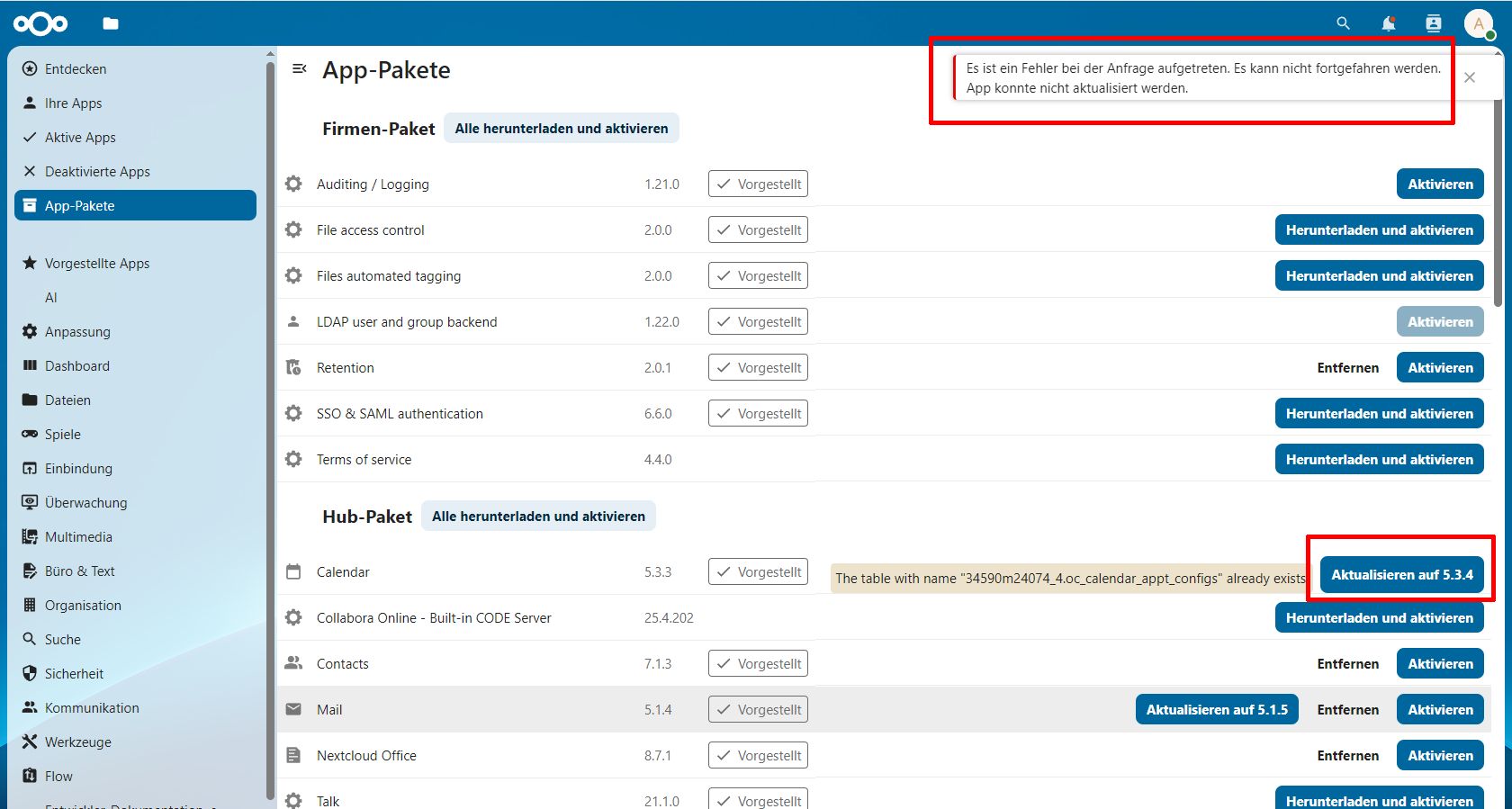This screenshot has height=809, width=1512.
Task: Activate Auditing / Logging app
Action: point(1440,184)
